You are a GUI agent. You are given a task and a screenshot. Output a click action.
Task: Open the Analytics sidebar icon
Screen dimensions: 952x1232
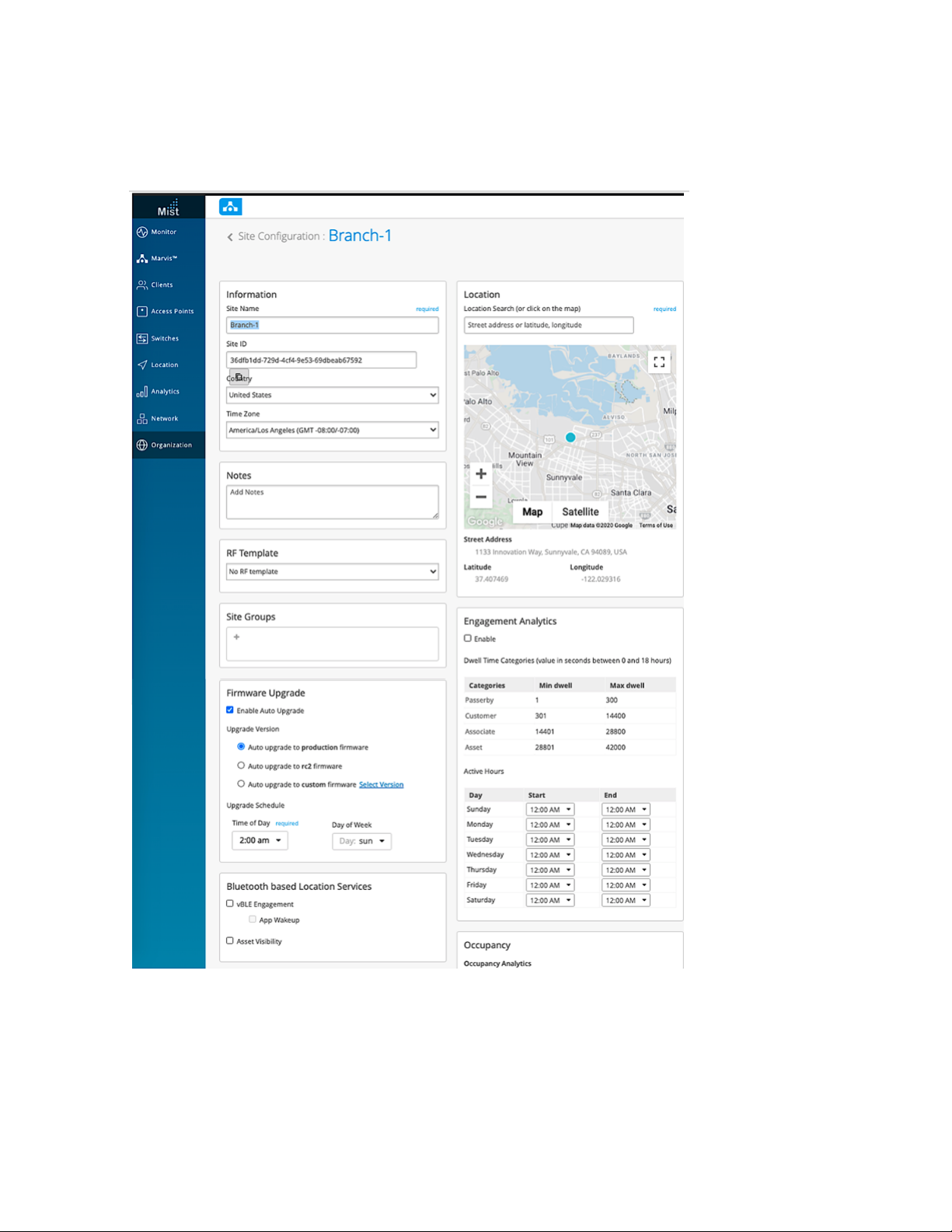[142, 392]
